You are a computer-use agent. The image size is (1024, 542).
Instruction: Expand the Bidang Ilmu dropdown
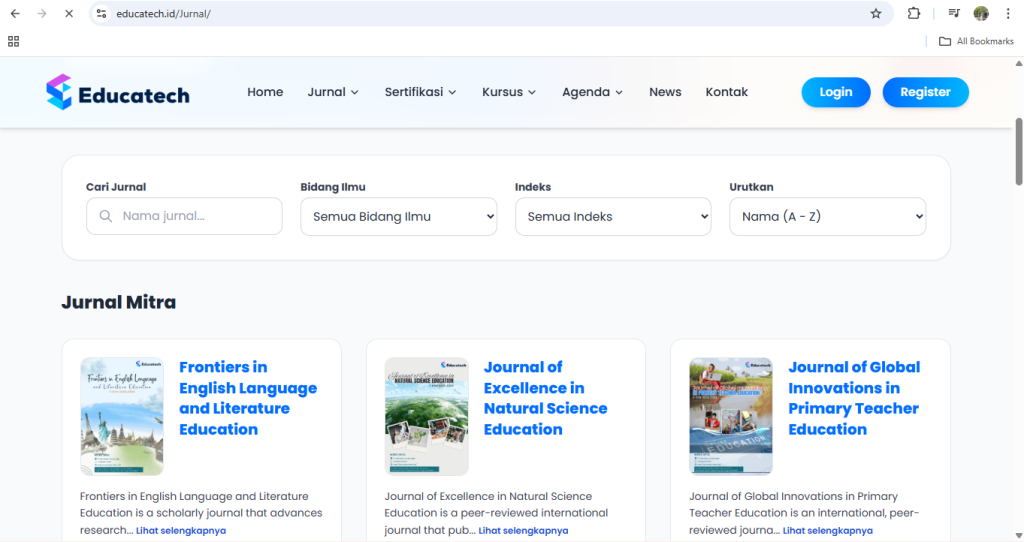[398, 216]
